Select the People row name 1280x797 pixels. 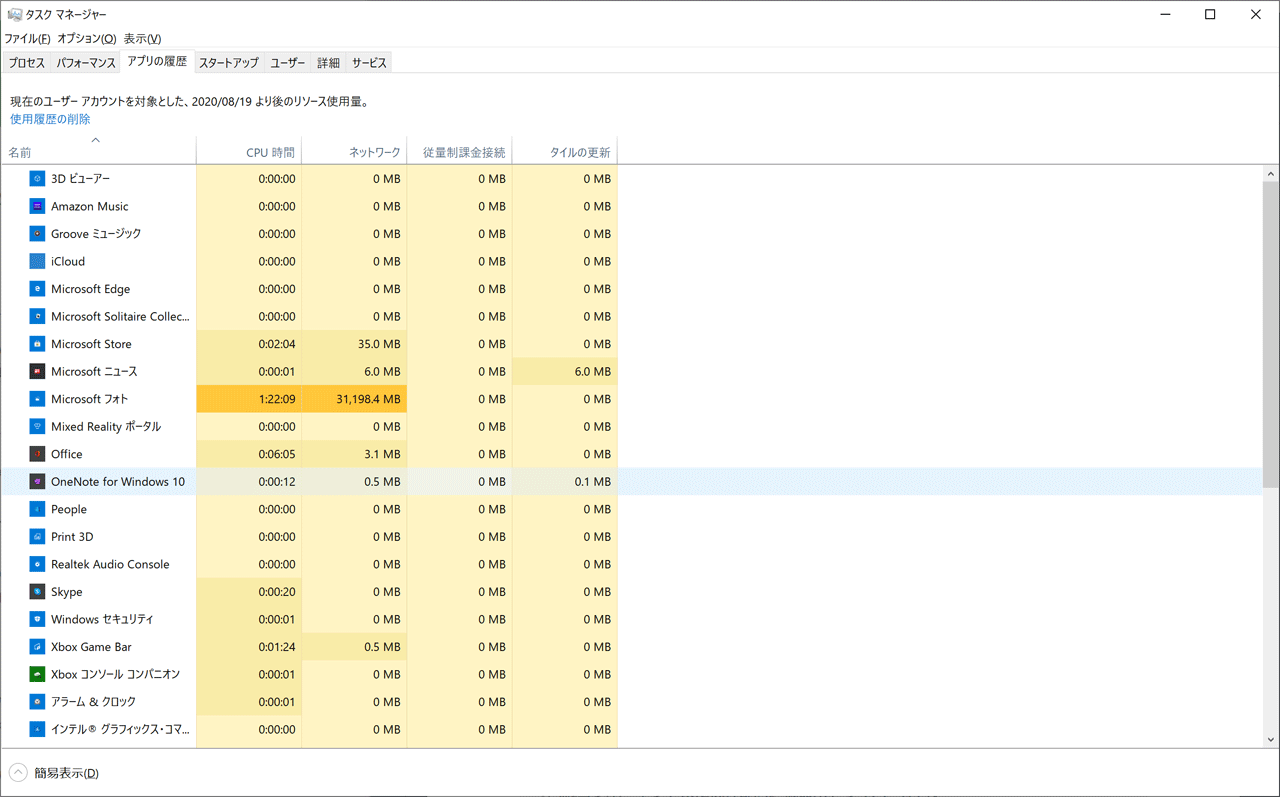point(69,509)
